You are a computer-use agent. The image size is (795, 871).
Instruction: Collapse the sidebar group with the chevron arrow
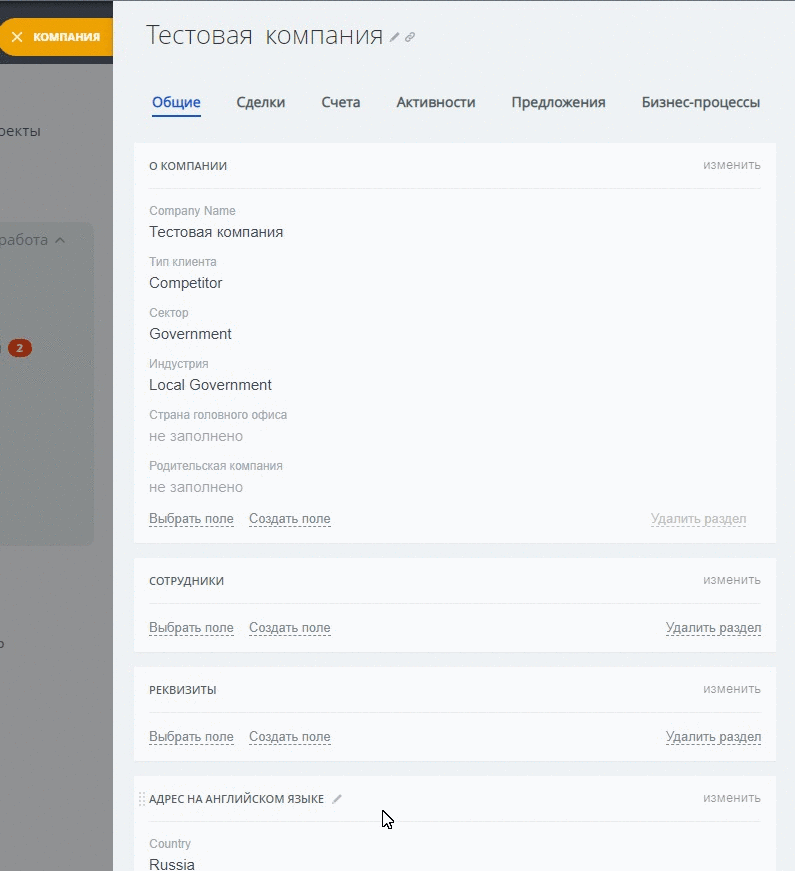60,240
